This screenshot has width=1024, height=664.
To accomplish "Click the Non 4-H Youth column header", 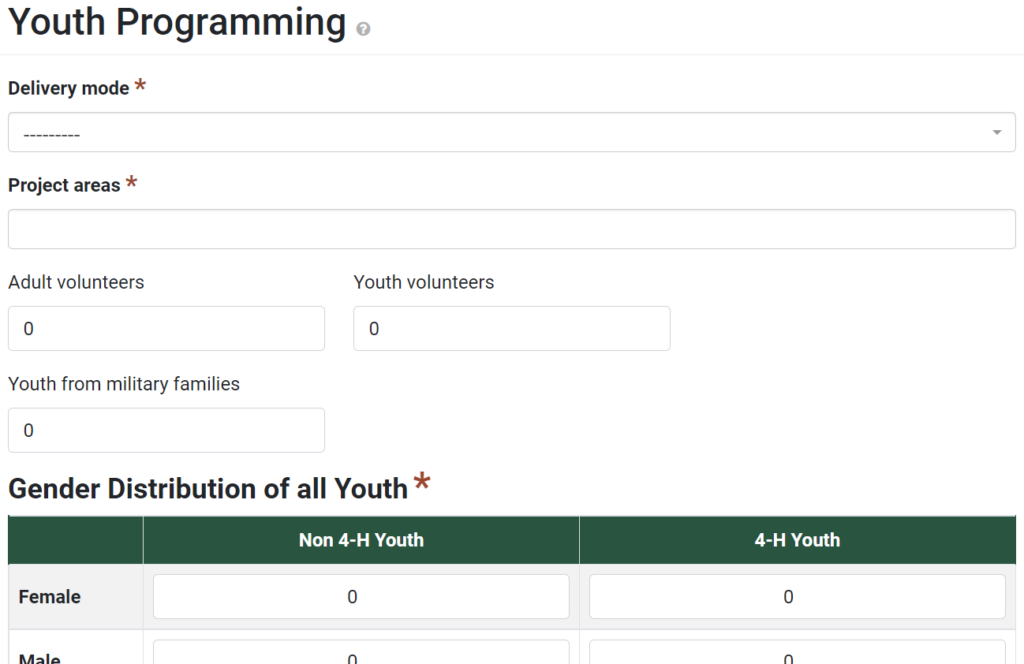I will 360,540.
